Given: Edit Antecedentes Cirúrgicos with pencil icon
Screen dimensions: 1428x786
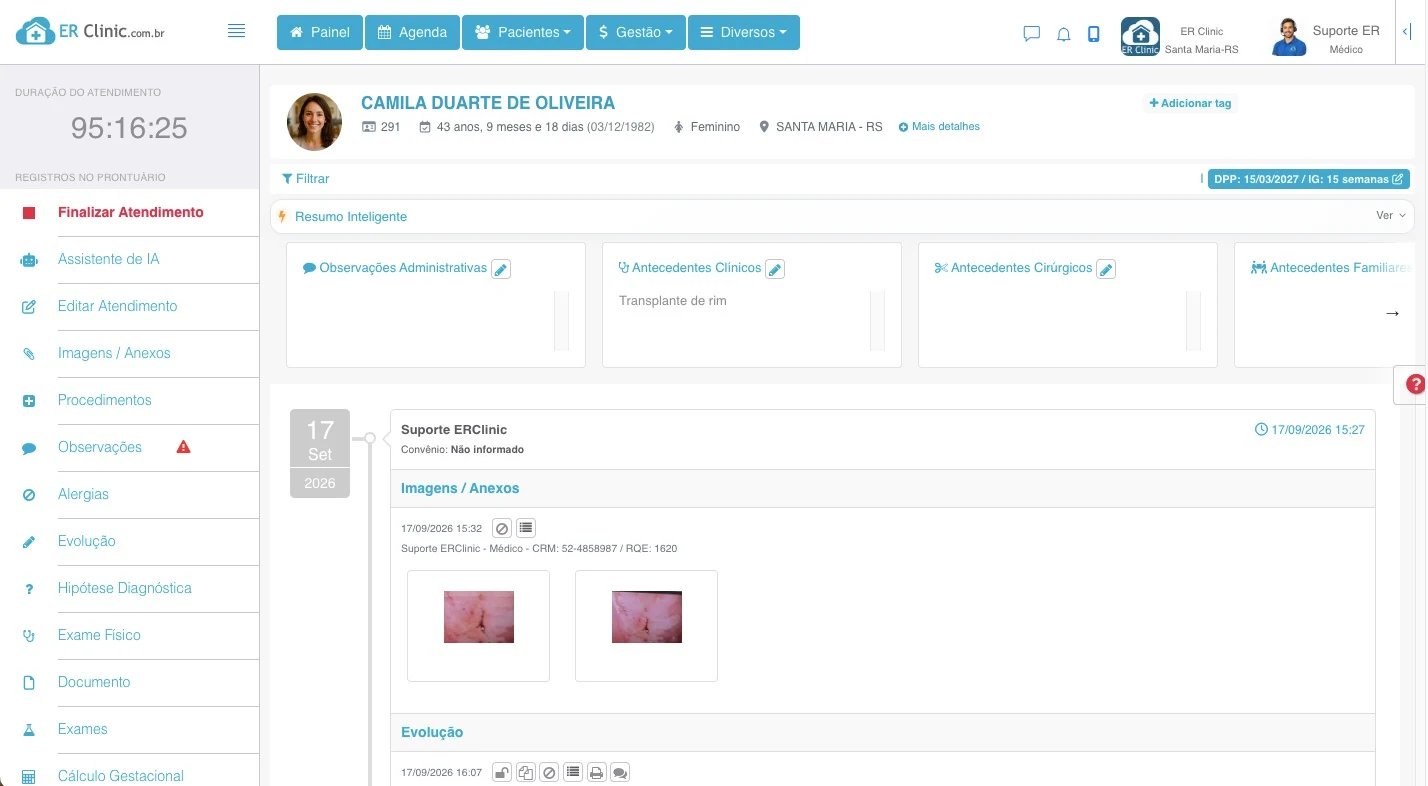Looking at the screenshot, I should [x=1106, y=269].
